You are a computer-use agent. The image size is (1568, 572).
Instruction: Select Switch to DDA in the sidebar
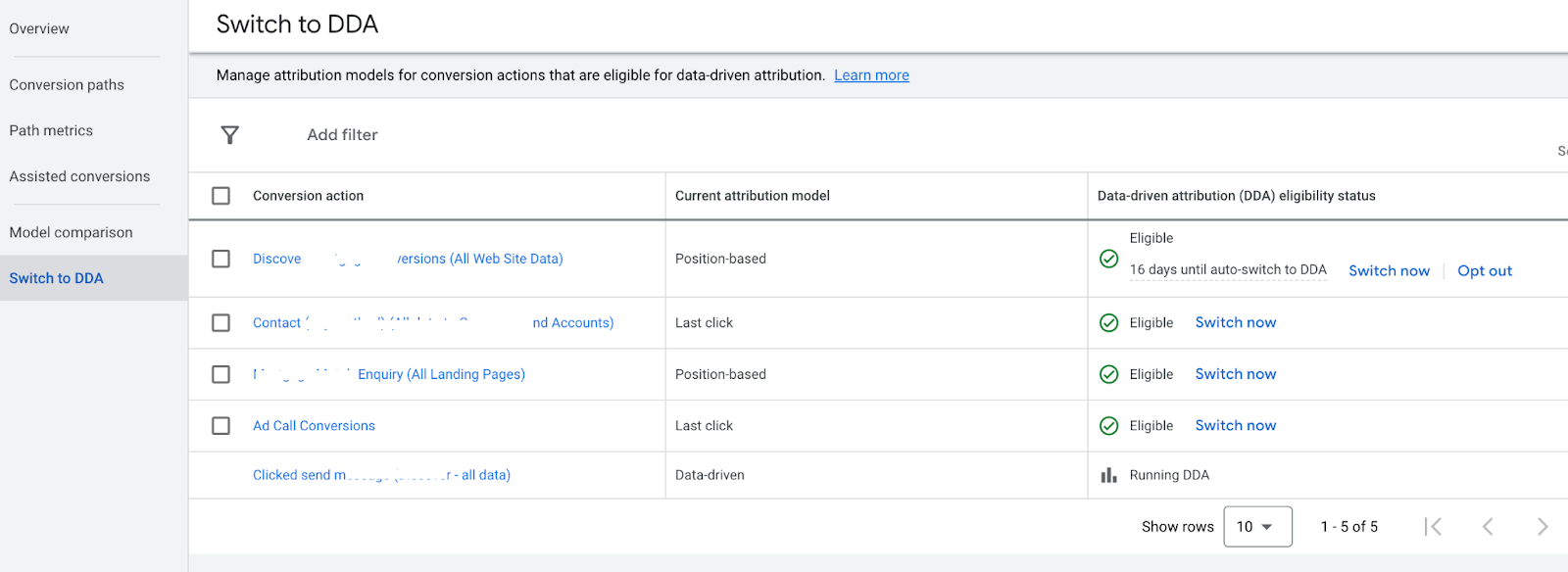pyautogui.click(x=93, y=278)
